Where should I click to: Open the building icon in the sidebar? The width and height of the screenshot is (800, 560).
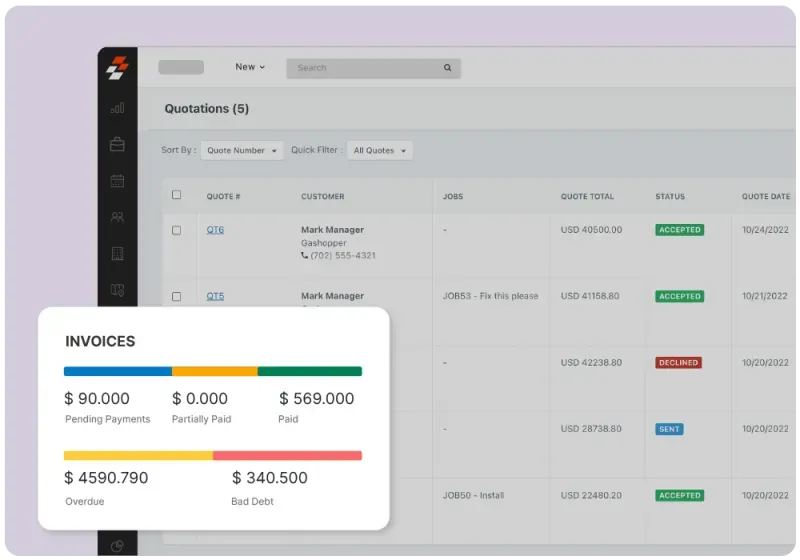tap(118, 254)
